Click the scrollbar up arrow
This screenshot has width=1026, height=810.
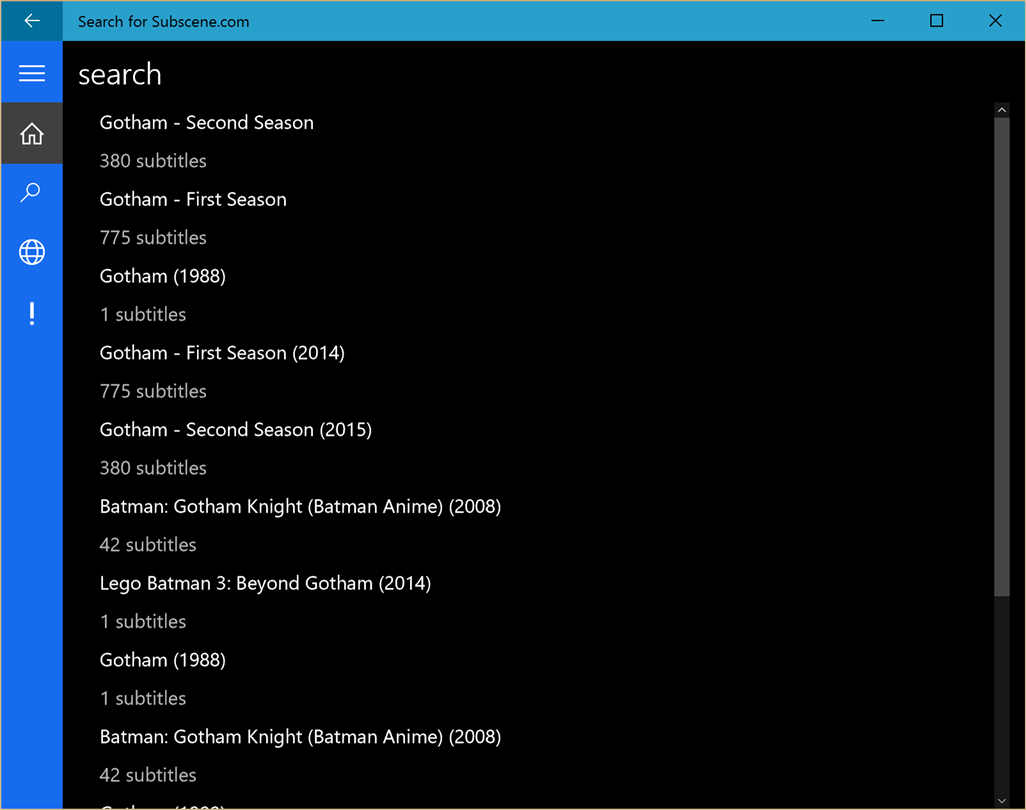(1002, 110)
